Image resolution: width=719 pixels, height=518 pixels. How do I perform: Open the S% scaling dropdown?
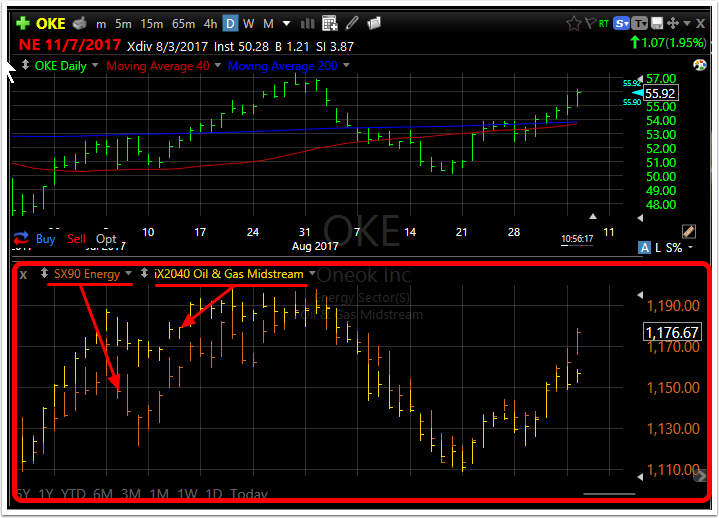click(x=679, y=248)
